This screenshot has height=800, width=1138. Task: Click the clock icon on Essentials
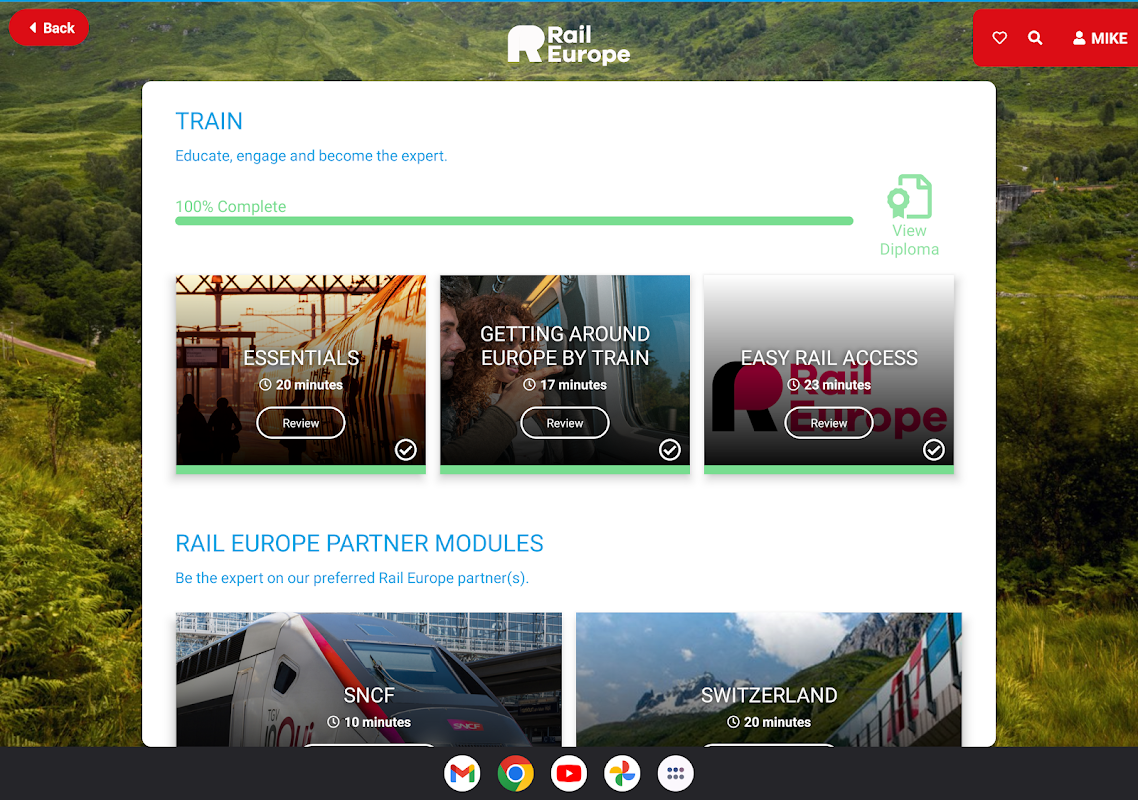point(266,385)
